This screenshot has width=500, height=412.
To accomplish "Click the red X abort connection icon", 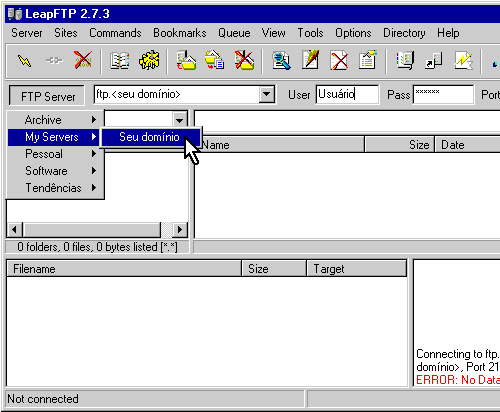I will pos(83,60).
